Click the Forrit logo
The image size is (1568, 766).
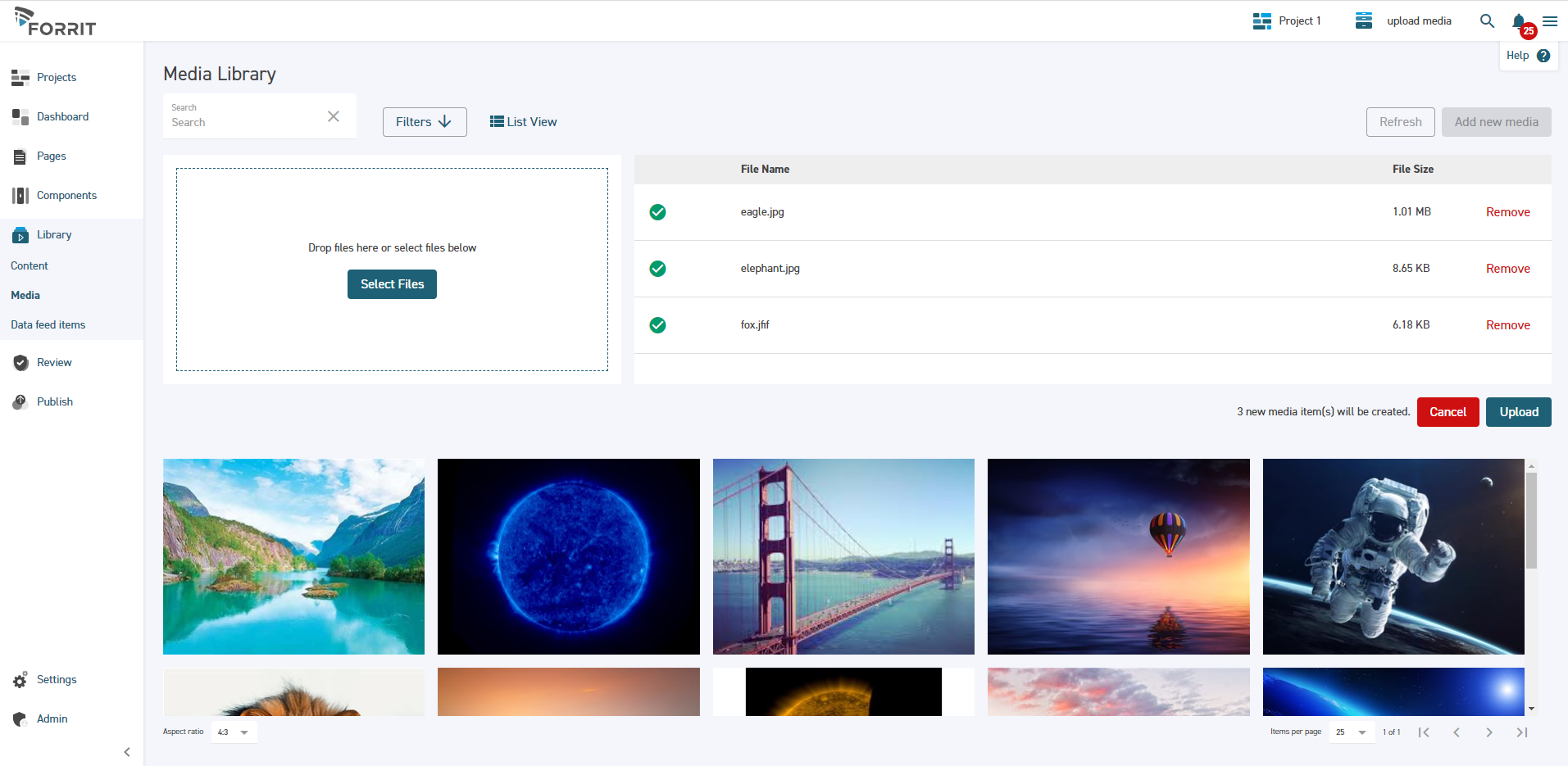(x=54, y=20)
